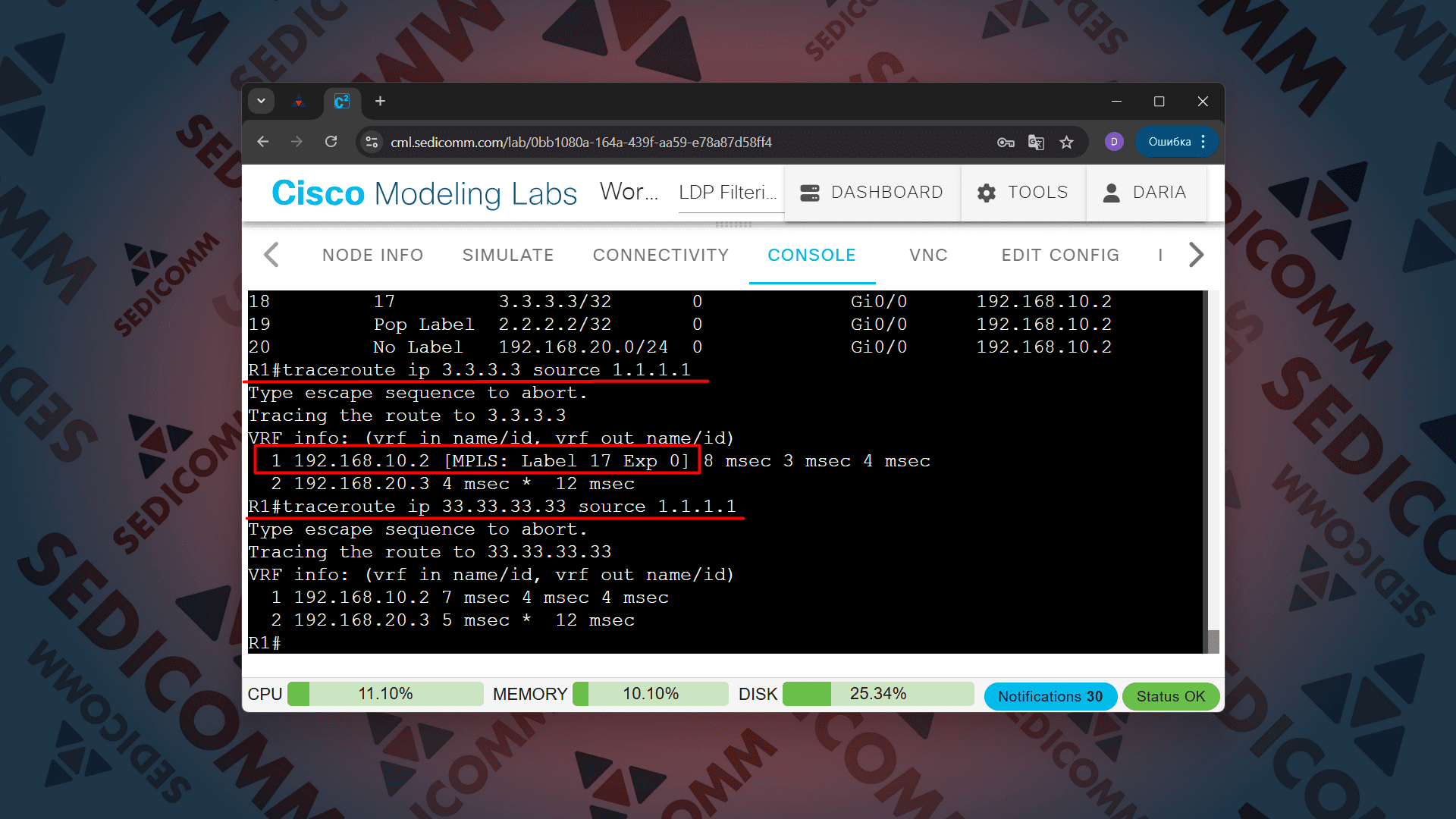Open the TOOLS menu
This screenshot has width=1456, height=819.
[1023, 193]
